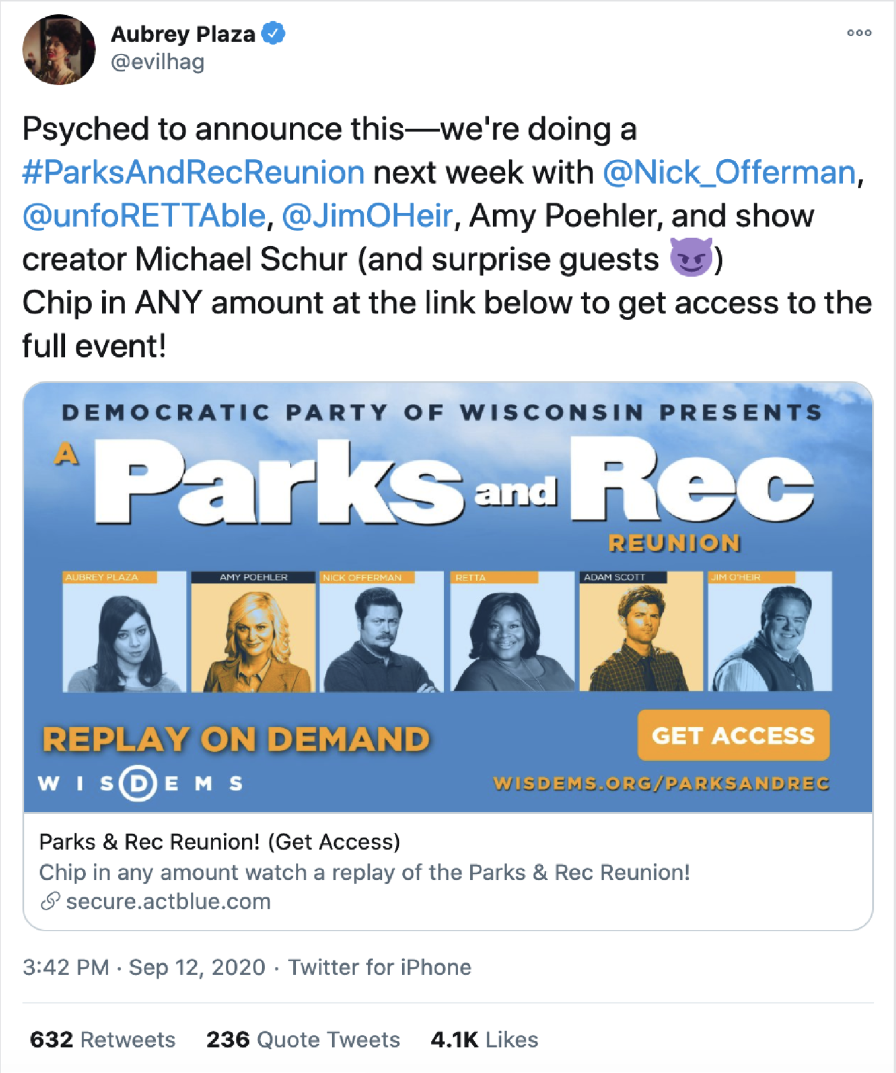
Task: Visit the @Nick_Offerman mention
Action: point(730,172)
